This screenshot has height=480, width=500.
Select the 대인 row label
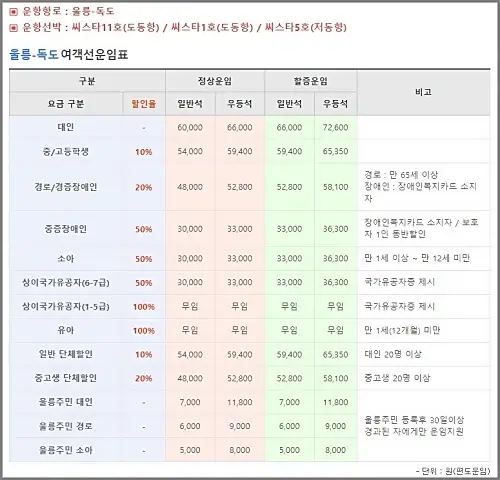click(x=66, y=127)
